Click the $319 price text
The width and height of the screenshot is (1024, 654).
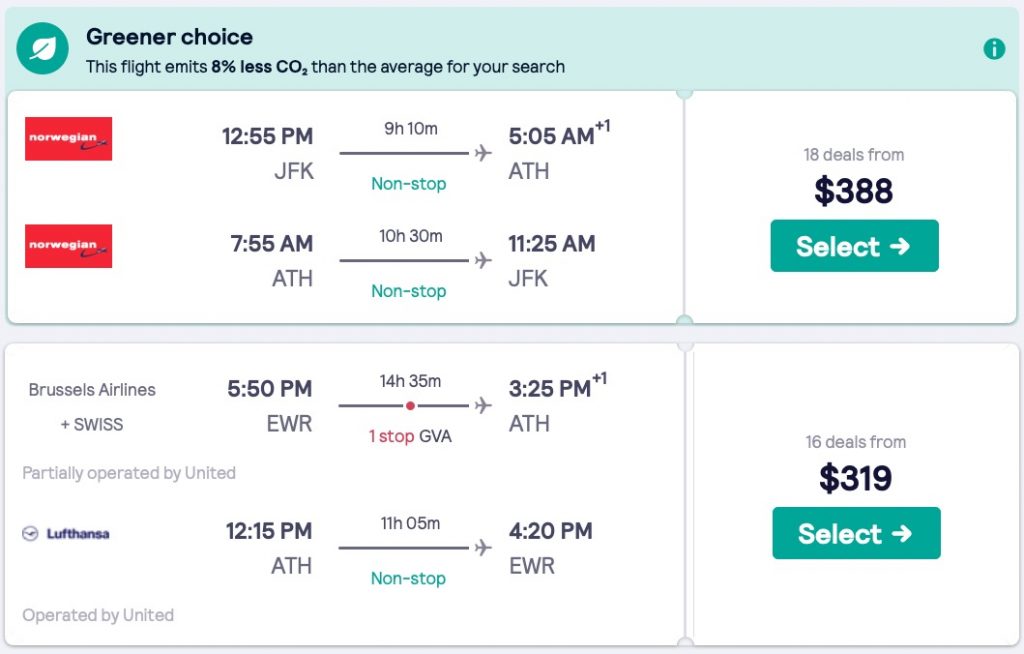tap(855, 478)
